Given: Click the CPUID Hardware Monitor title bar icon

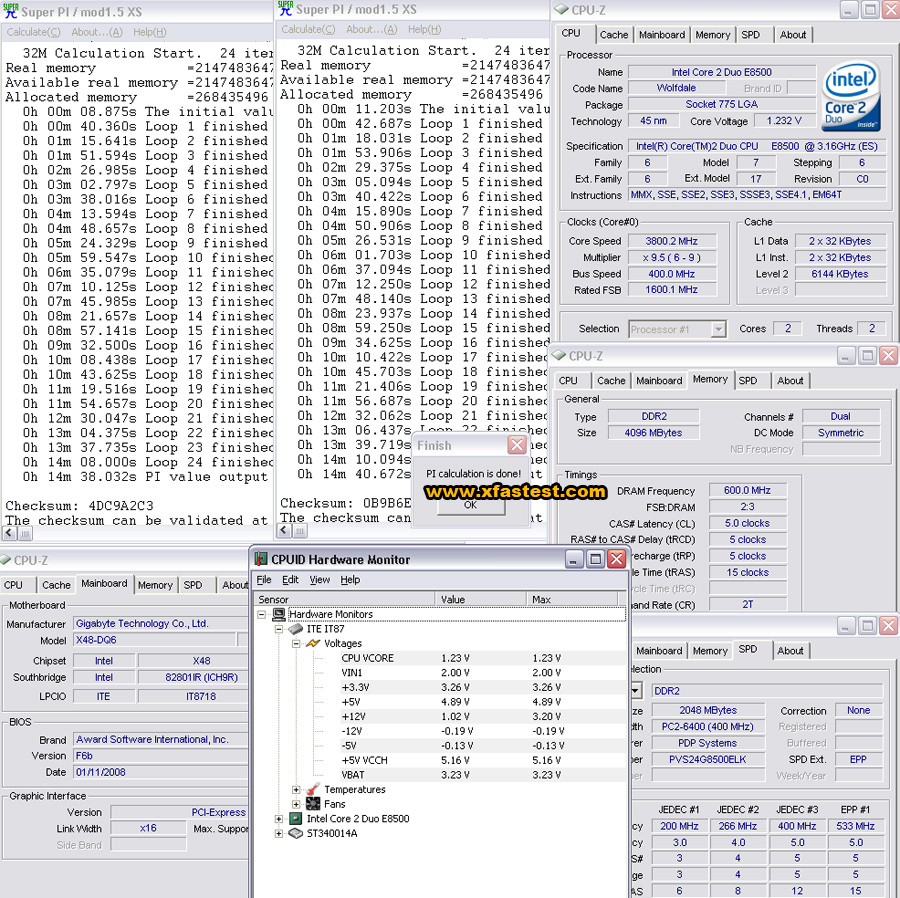Looking at the screenshot, I should [261, 559].
